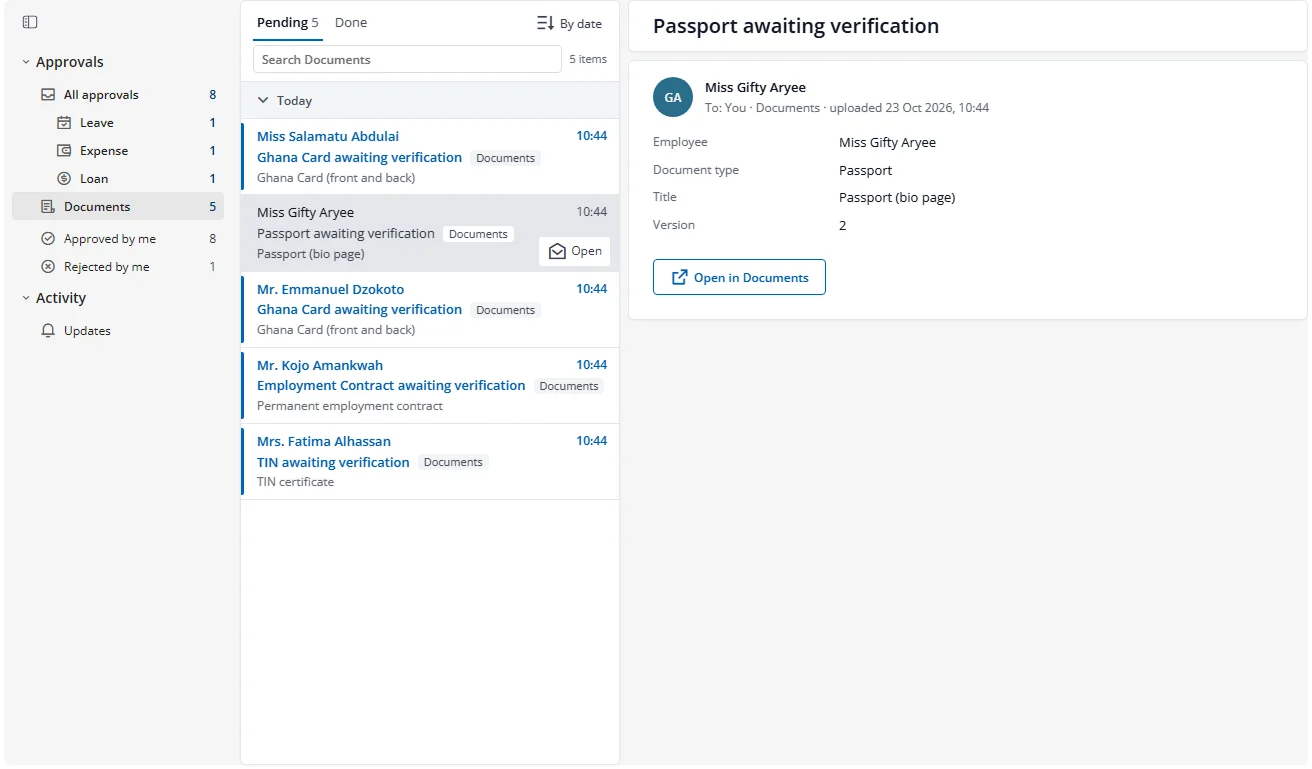
Task: Click the Approved by me checkmark icon
Action: pyautogui.click(x=48, y=239)
